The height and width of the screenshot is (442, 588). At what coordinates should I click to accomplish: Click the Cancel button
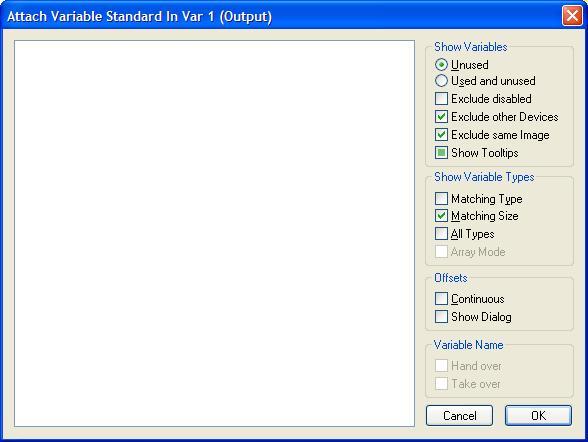point(459,415)
